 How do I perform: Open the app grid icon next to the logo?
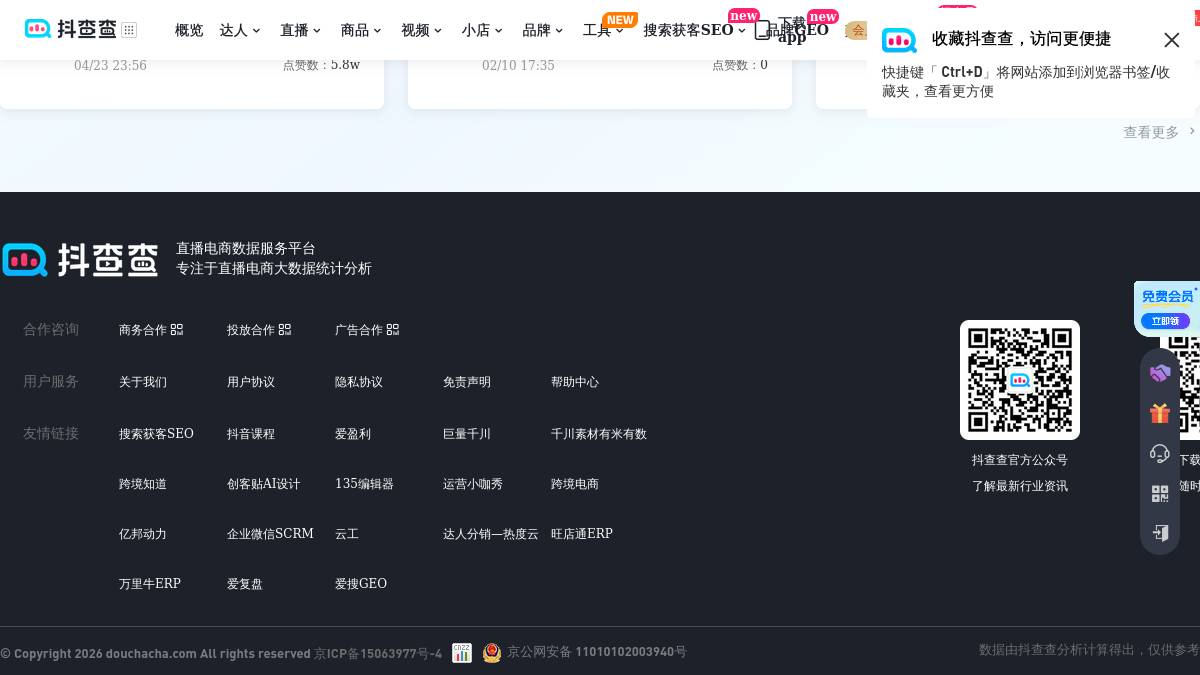(130, 30)
